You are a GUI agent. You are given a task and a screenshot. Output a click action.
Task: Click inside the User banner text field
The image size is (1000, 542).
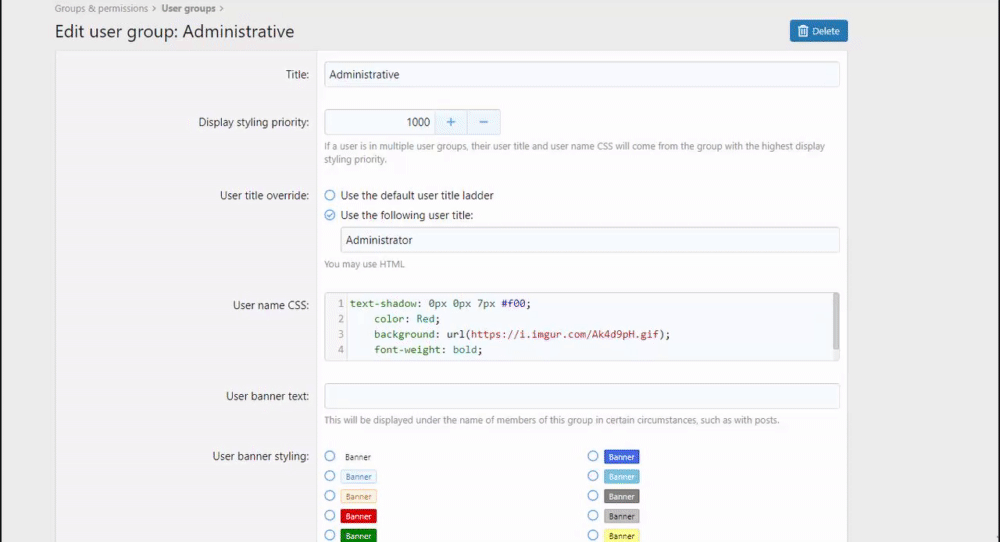(582, 396)
